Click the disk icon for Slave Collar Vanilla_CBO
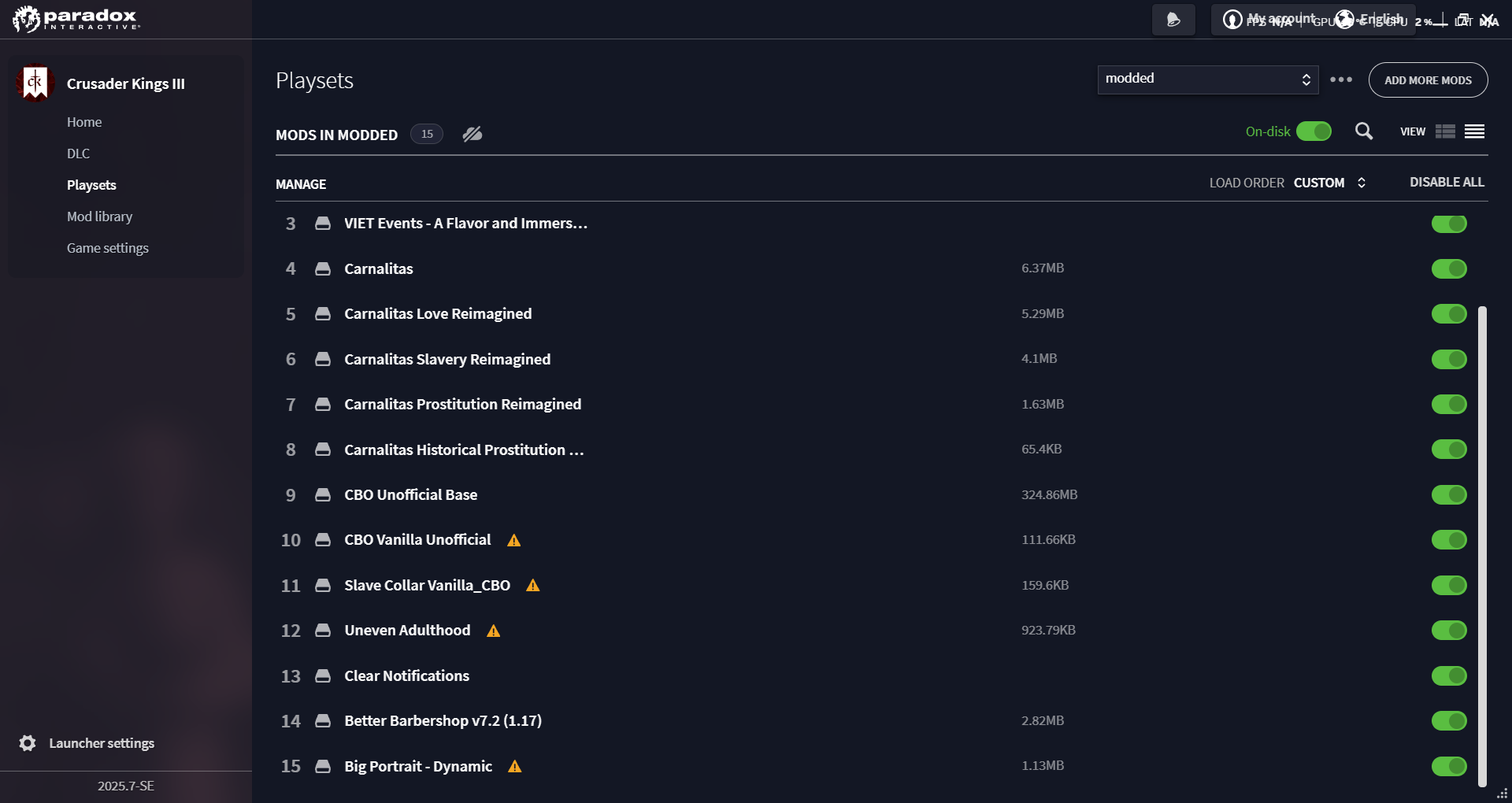This screenshot has height=803, width=1512. tap(323, 585)
